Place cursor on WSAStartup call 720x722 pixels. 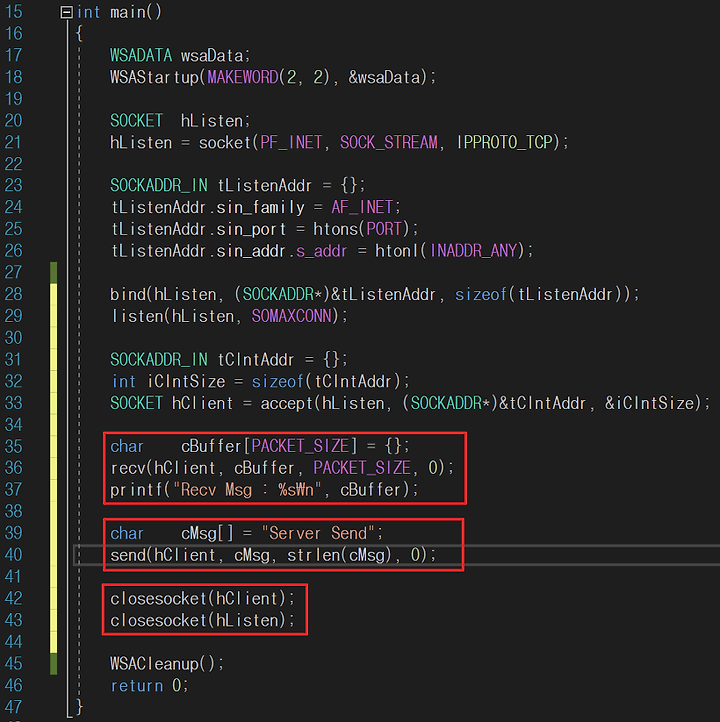pos(154,77)
